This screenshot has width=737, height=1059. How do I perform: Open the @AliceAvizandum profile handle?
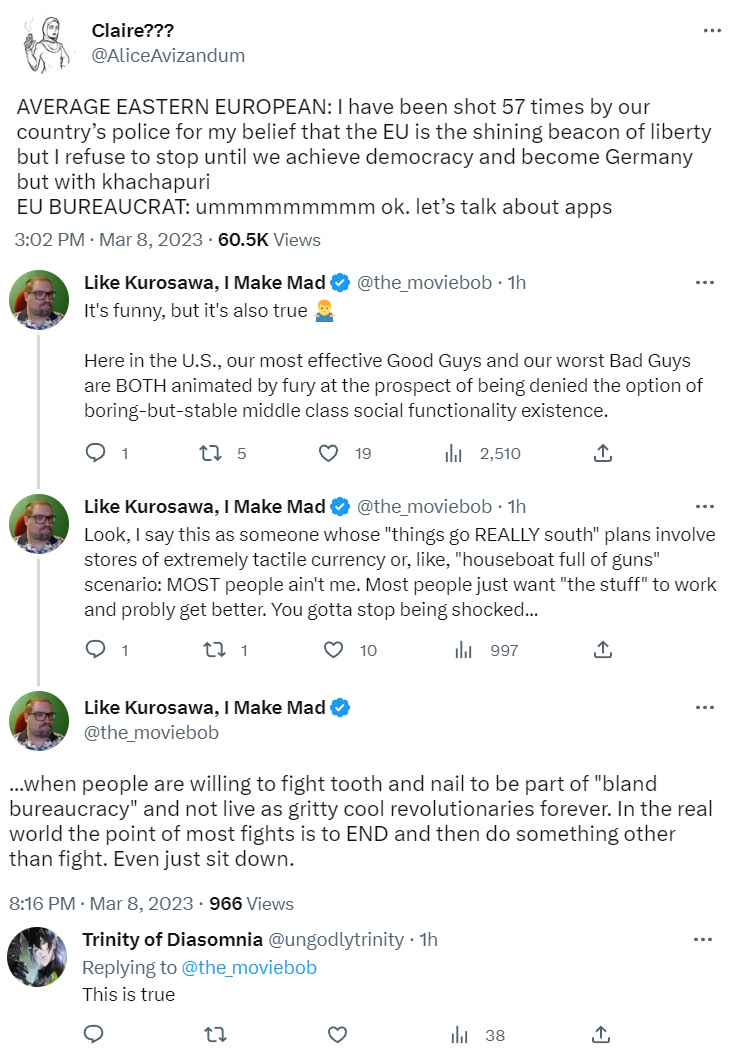168,56
